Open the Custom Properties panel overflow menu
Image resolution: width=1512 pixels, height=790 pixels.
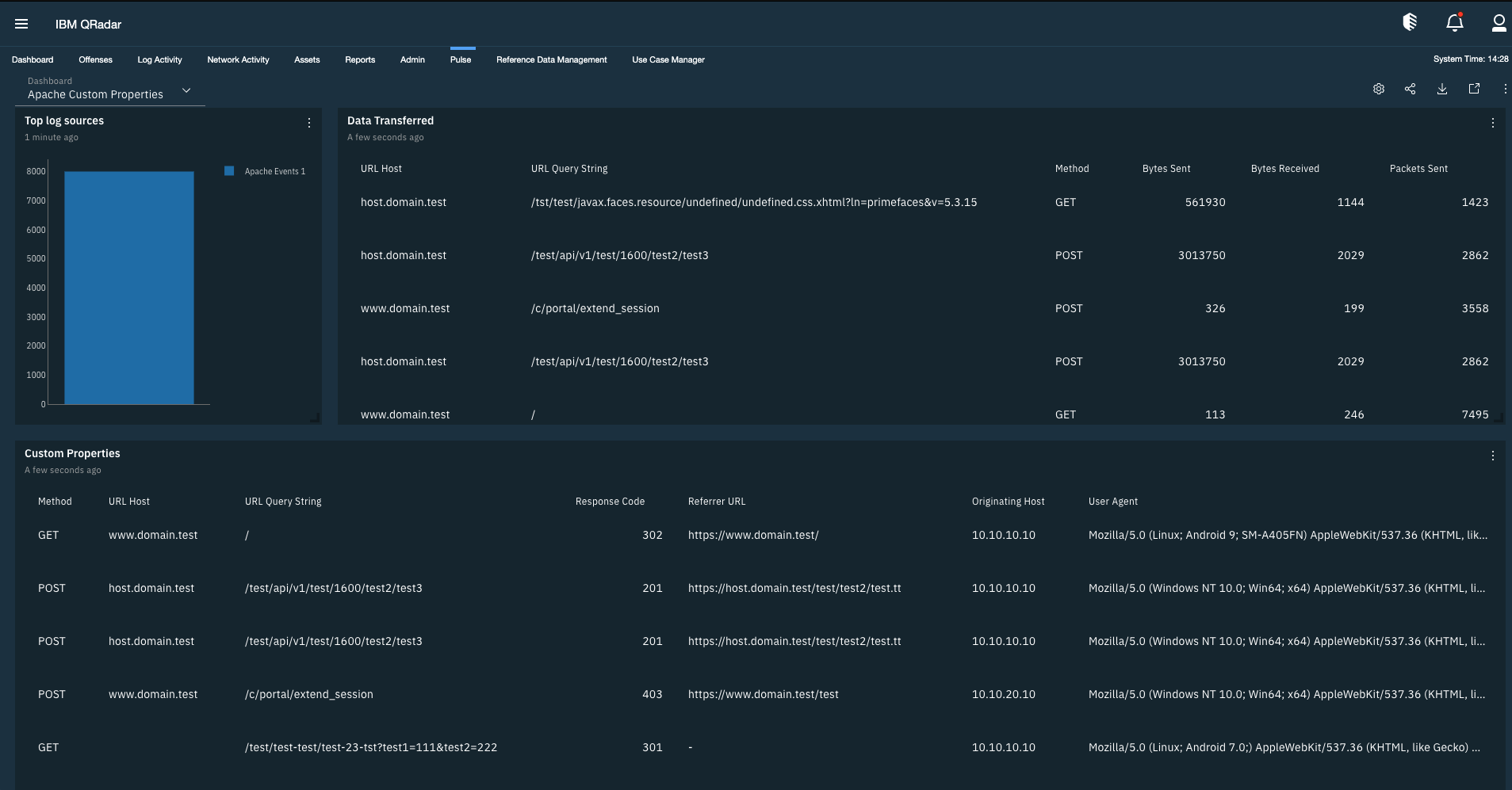[x=1494, y=456]
